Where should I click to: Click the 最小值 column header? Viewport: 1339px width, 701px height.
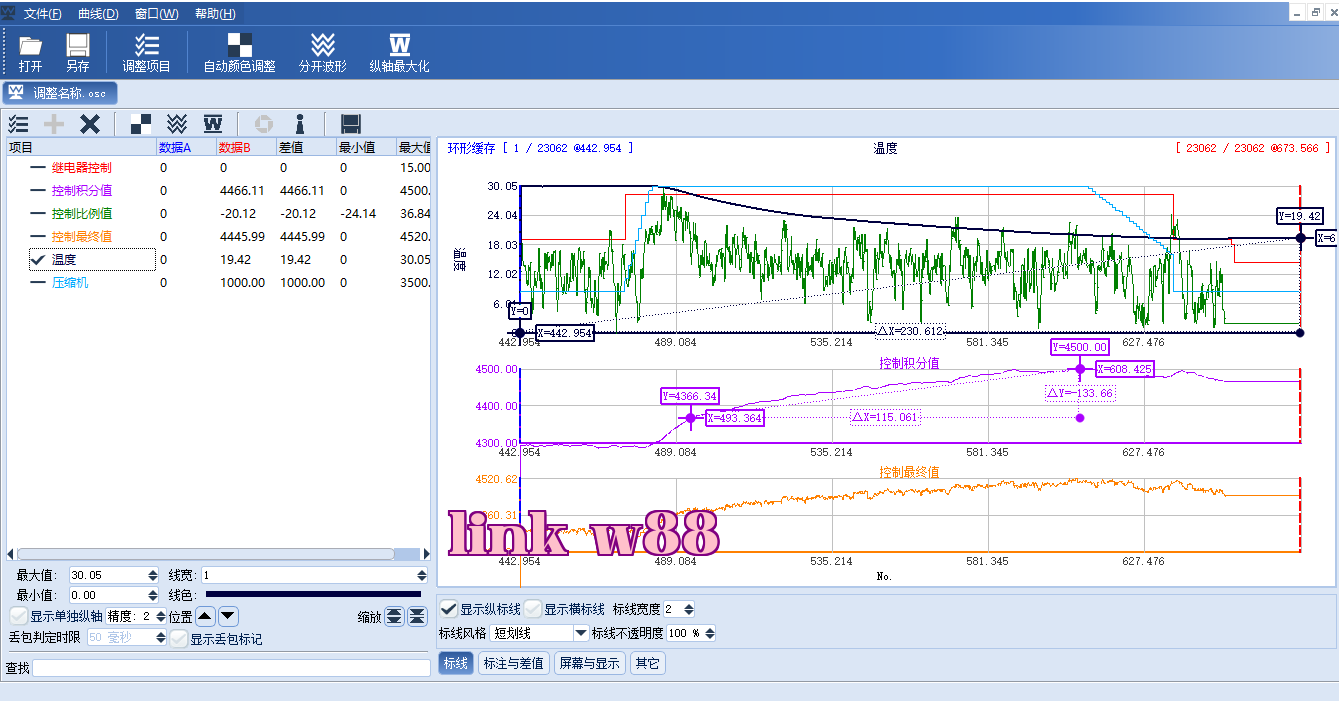[366, 147]
